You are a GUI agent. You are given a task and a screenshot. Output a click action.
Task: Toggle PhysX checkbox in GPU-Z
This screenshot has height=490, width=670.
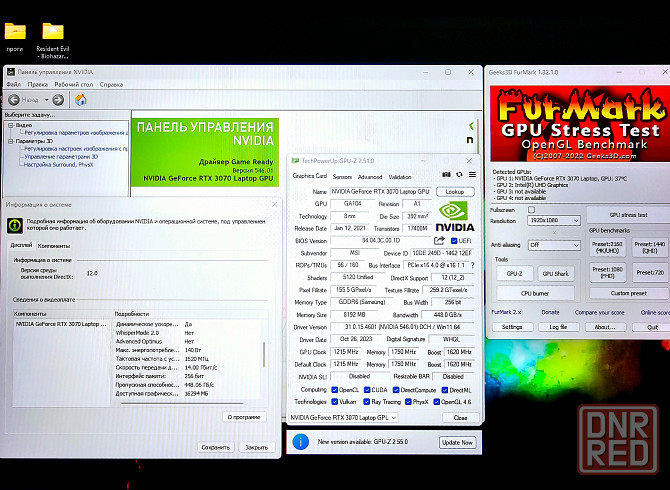point(408,402)
